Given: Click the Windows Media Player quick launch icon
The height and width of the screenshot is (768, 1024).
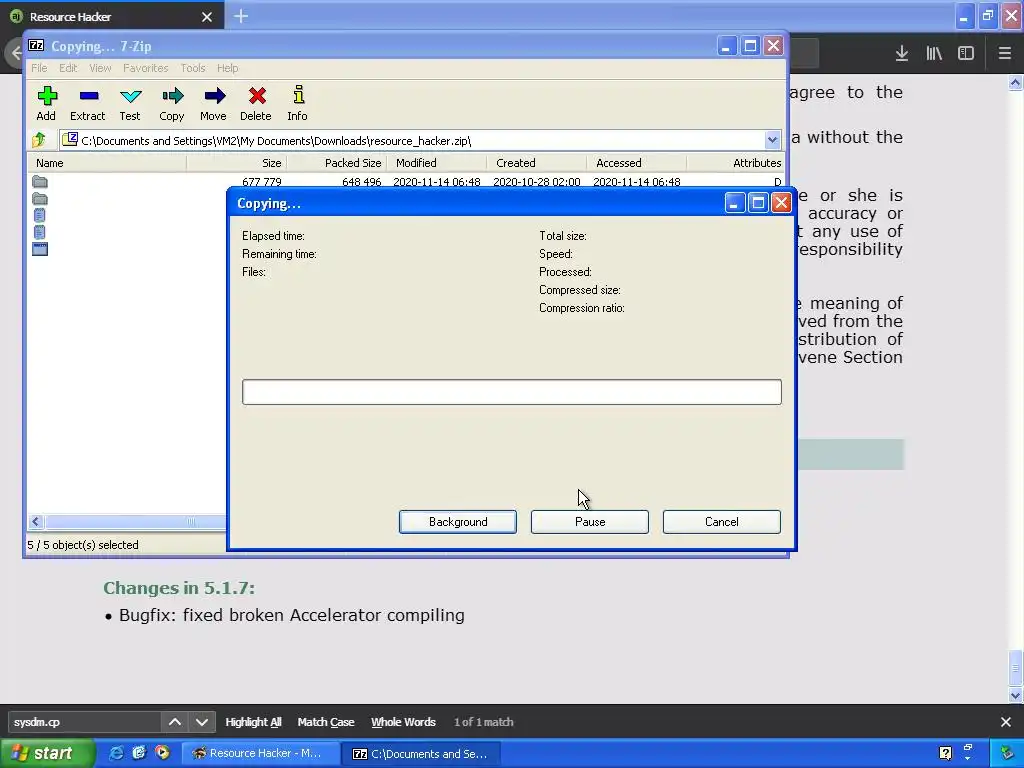Looking at the screenshot, I should pos(162,753).
